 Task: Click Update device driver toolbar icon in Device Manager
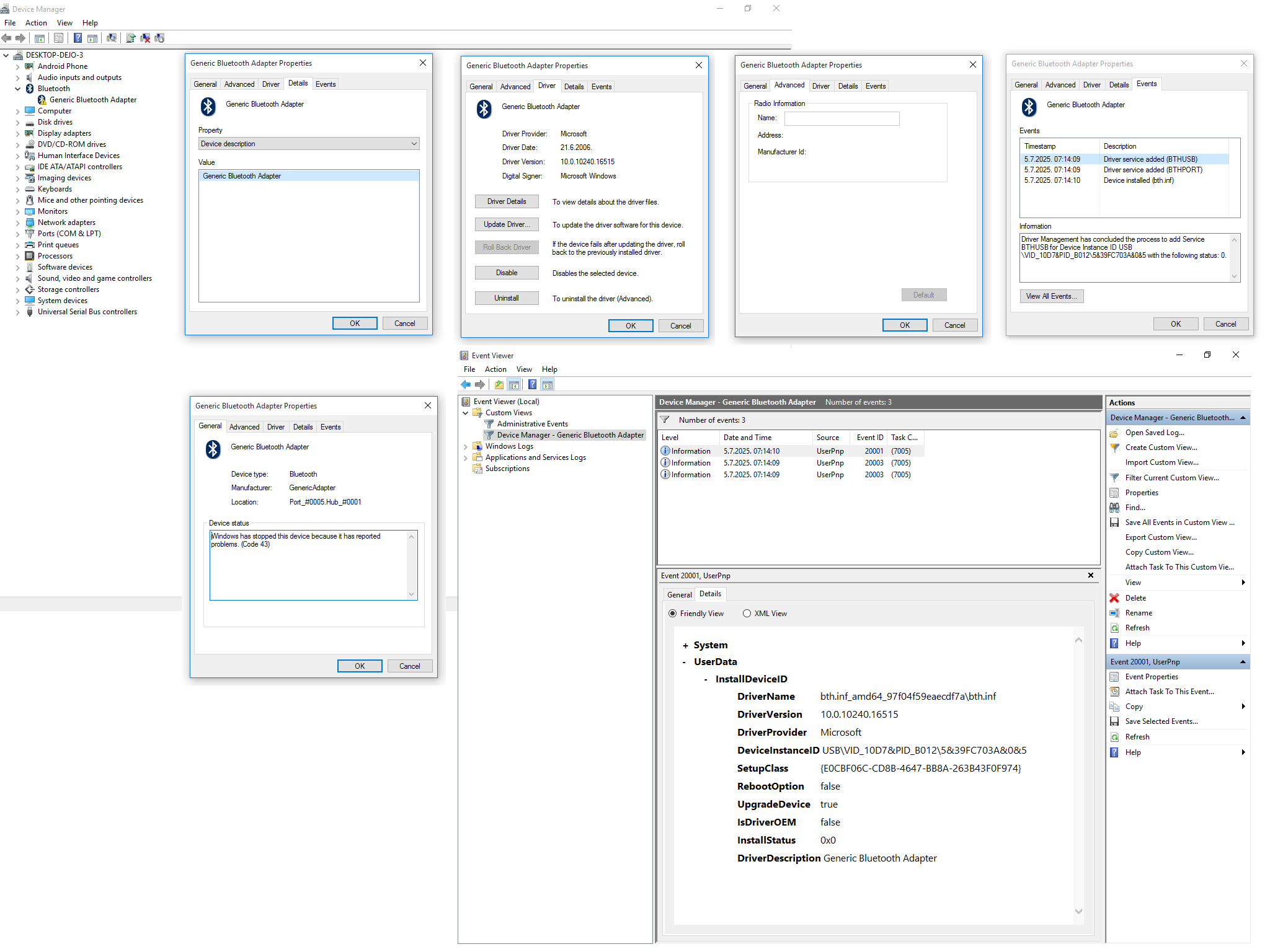pos(131,38)
